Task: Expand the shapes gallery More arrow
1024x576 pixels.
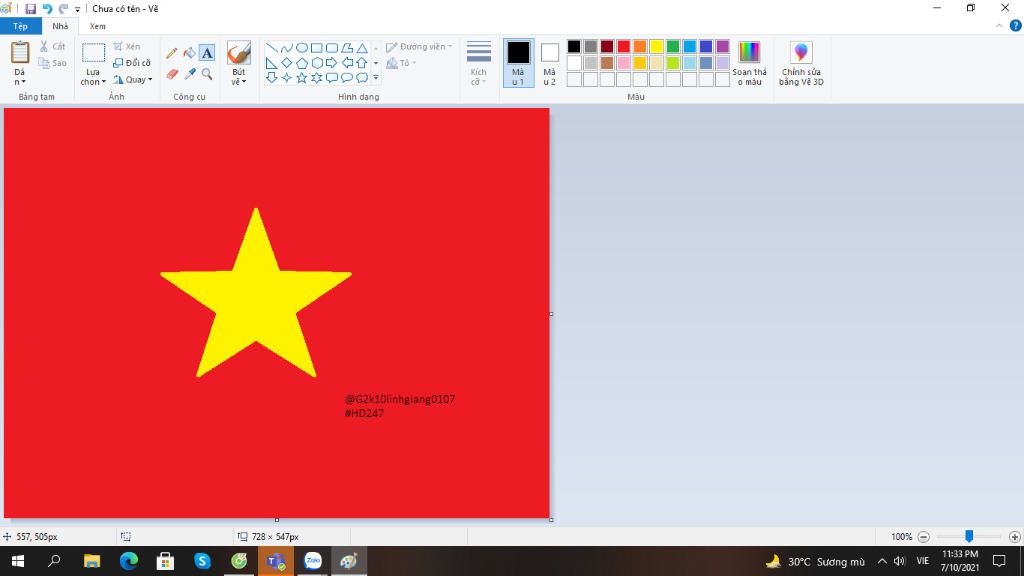Action: coord(376,78)
